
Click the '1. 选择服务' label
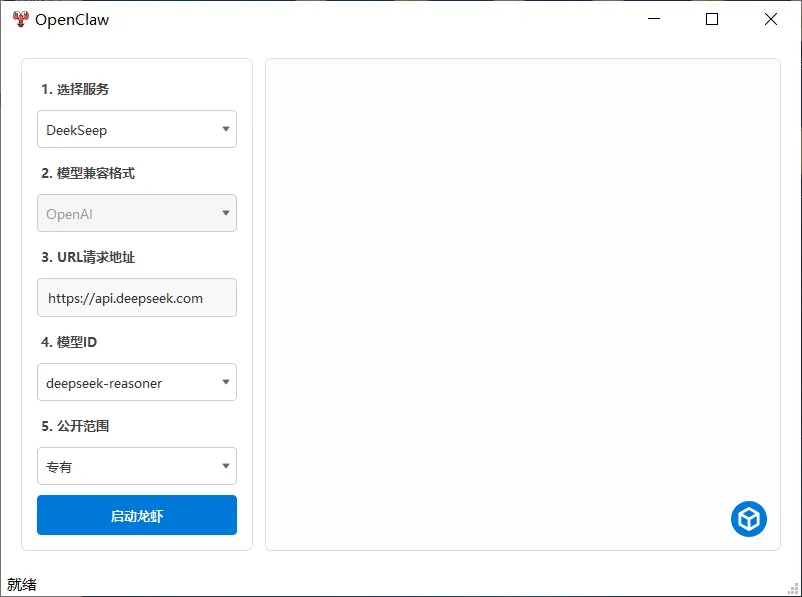click(x=75, y=89)
